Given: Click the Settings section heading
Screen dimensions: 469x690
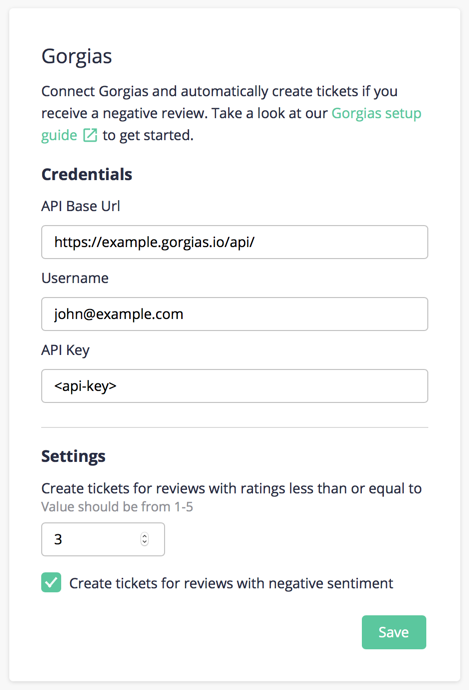Looking at the screenshot, I should tap(73, 456).
